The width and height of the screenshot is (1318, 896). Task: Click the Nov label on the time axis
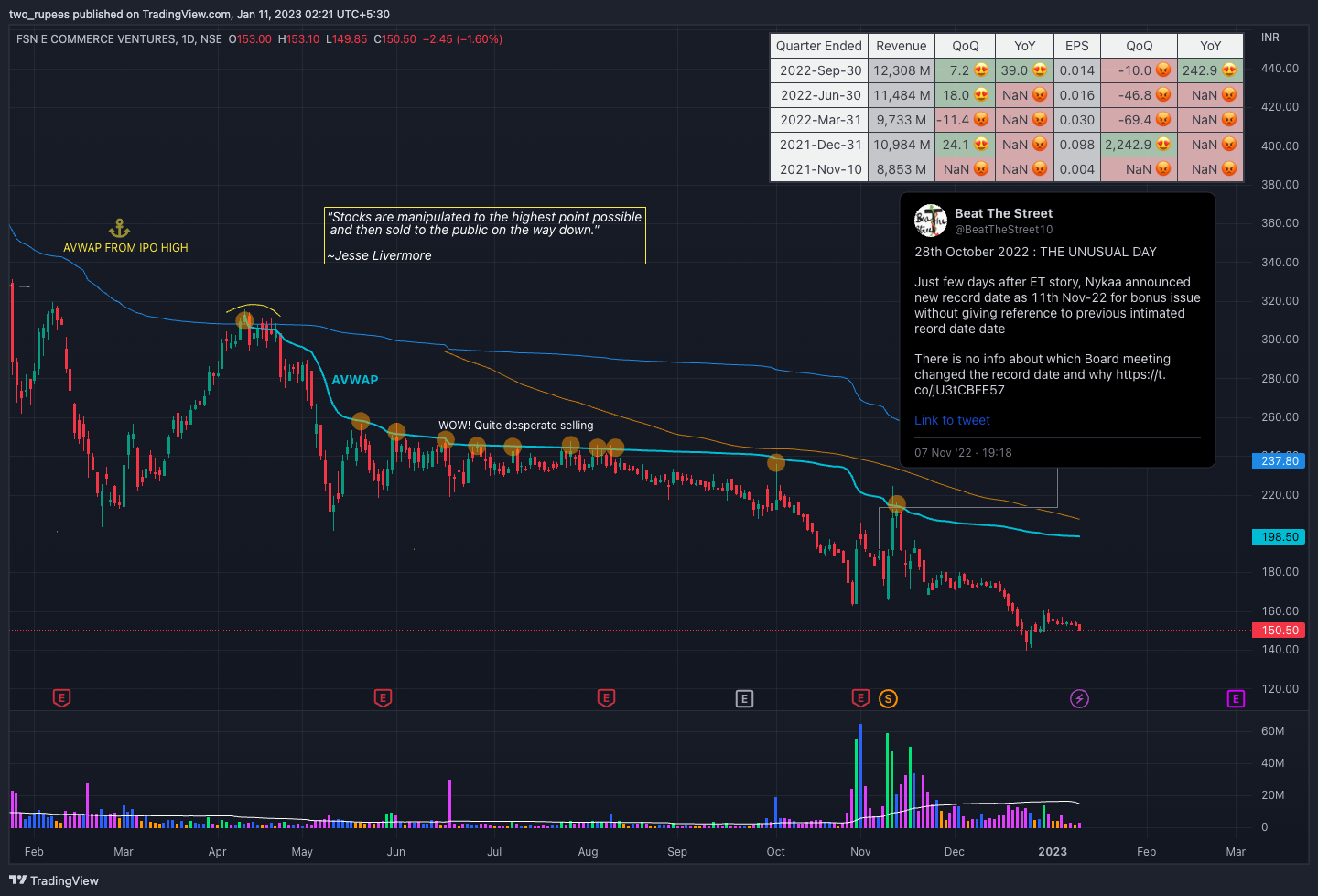tap(860, 852)
